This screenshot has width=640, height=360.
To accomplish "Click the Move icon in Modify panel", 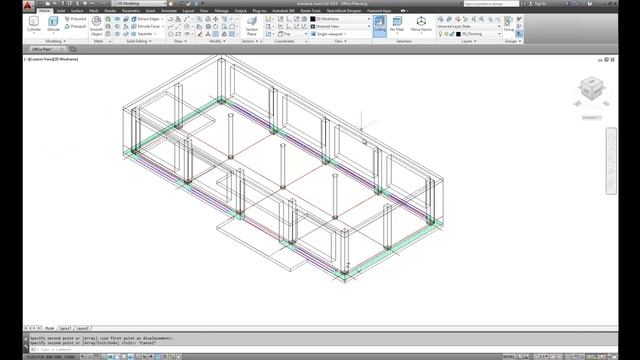I will click(x=216, y=19).
